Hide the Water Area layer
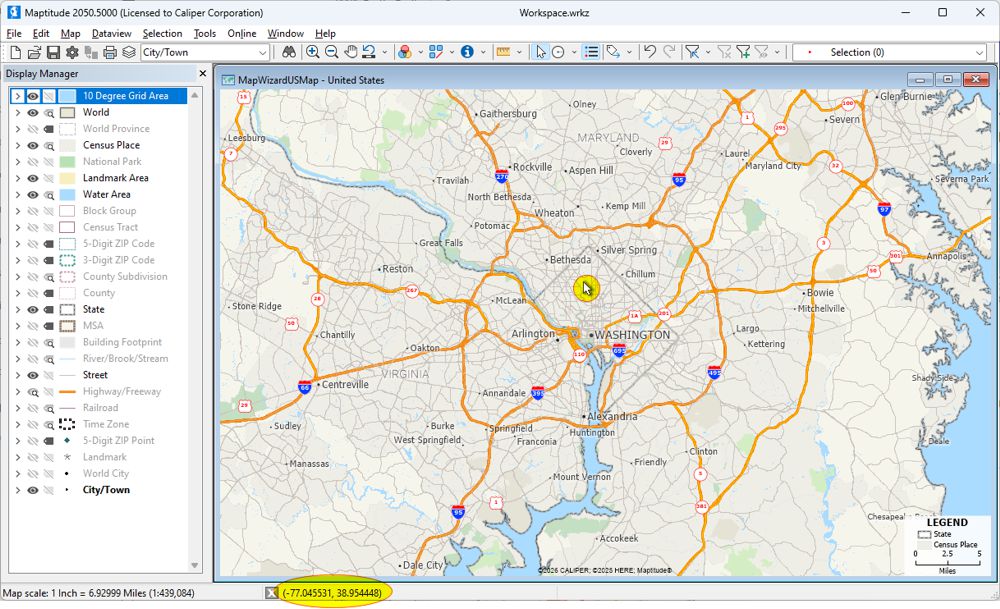 point(33,194)
